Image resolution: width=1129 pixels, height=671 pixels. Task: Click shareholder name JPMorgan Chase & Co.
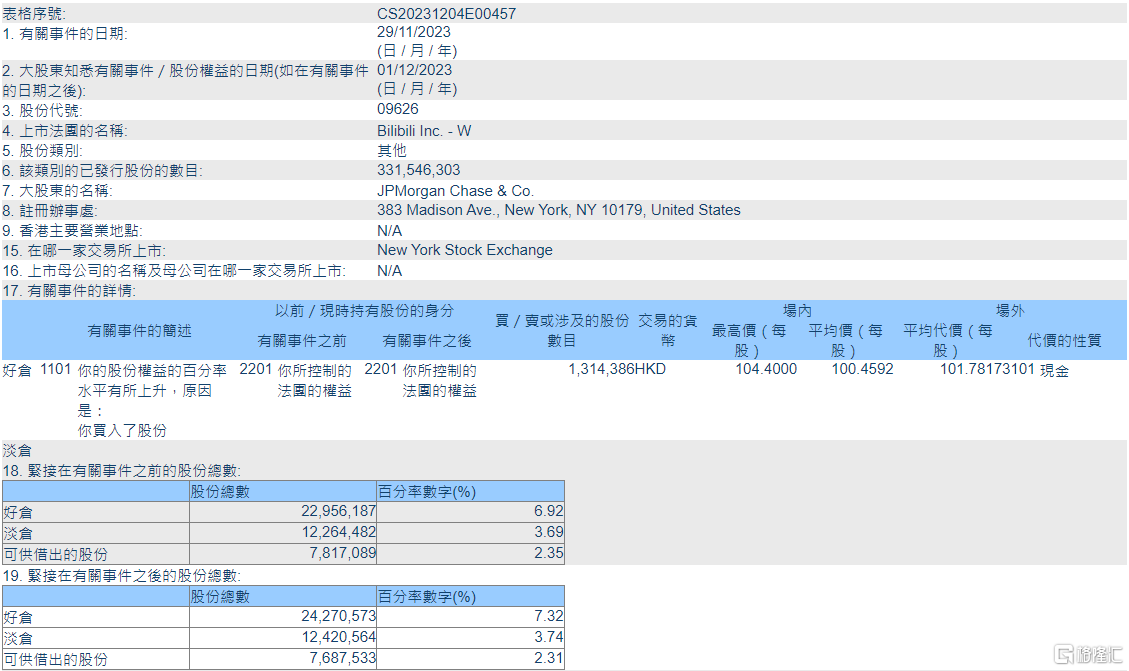coord(455,191)
